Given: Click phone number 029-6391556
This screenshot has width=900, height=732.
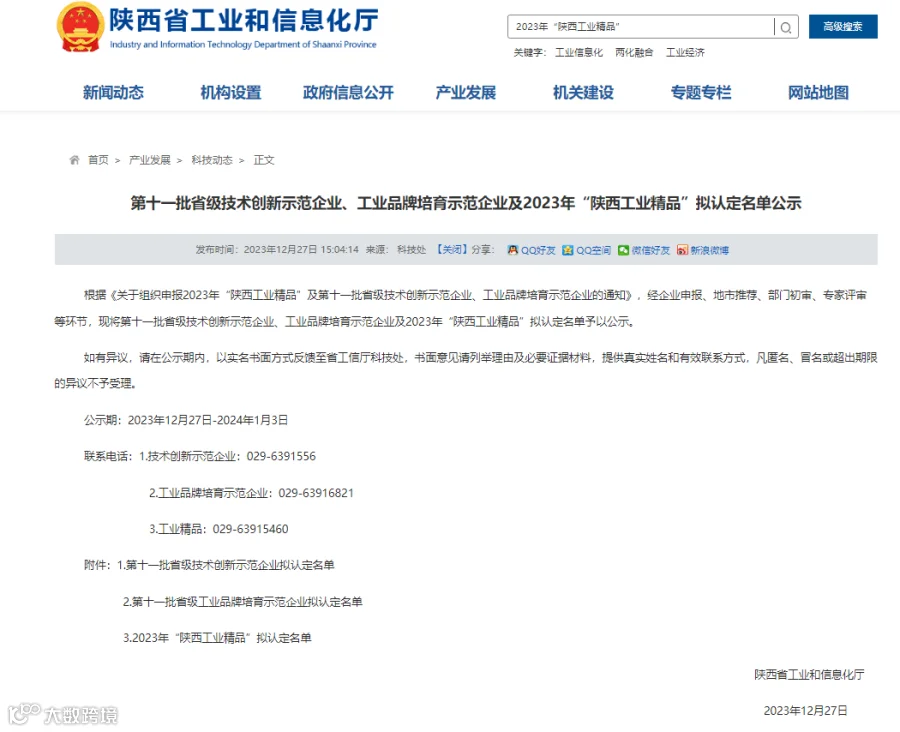Looking at the screenshot, I should [281, 456].
